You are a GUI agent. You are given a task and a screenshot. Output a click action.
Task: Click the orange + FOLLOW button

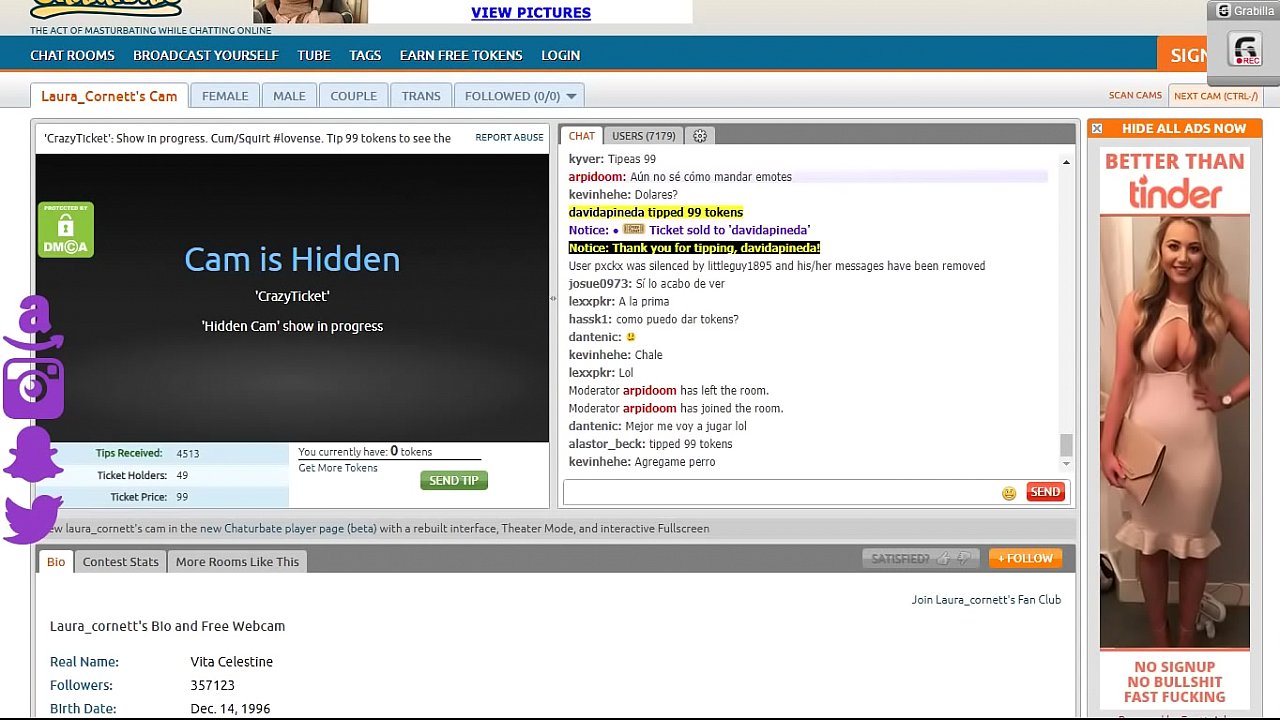1025,559
